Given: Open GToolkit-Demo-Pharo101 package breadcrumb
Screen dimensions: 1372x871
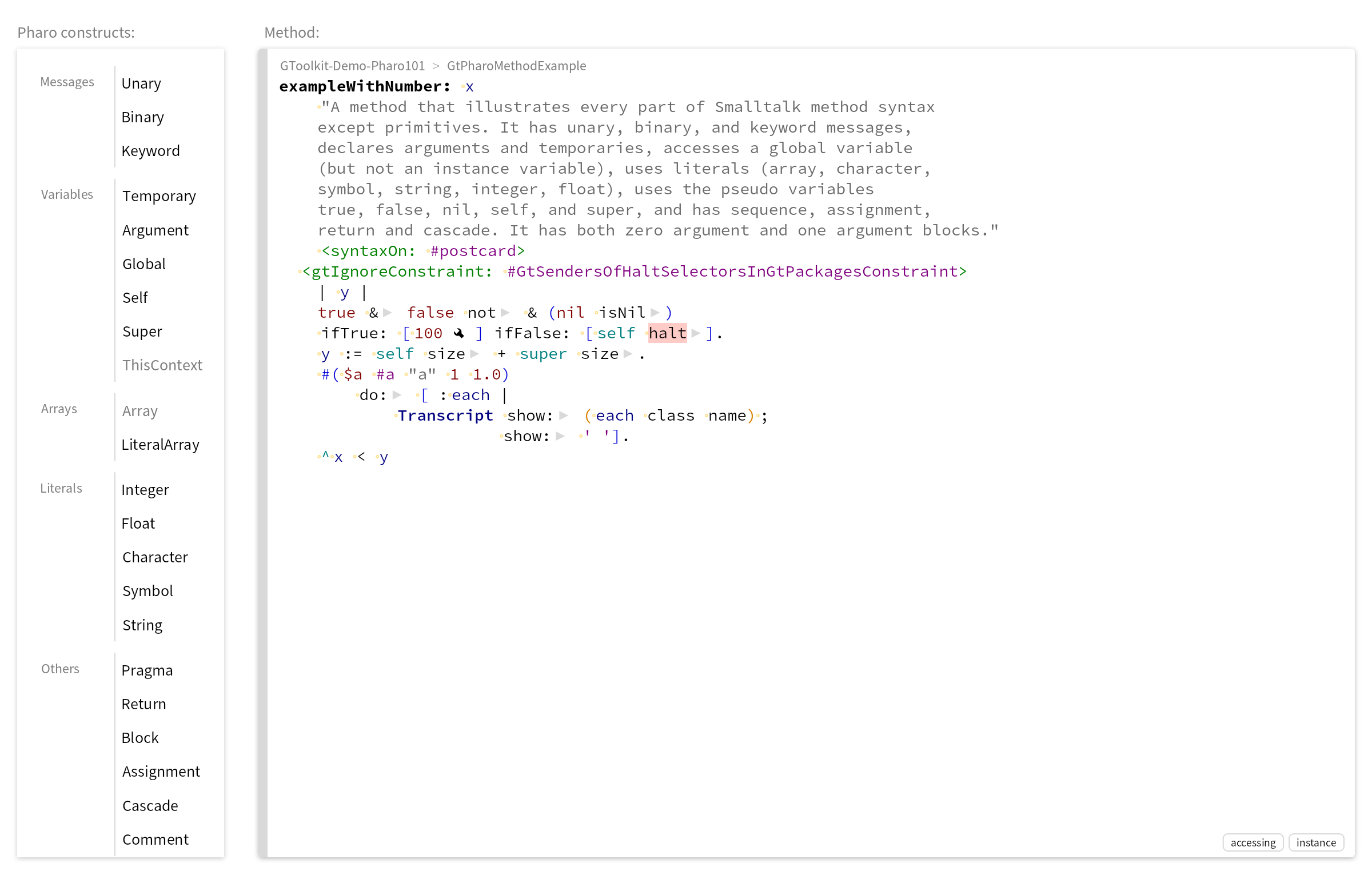Looking at the screenshot, I should 352,66.
